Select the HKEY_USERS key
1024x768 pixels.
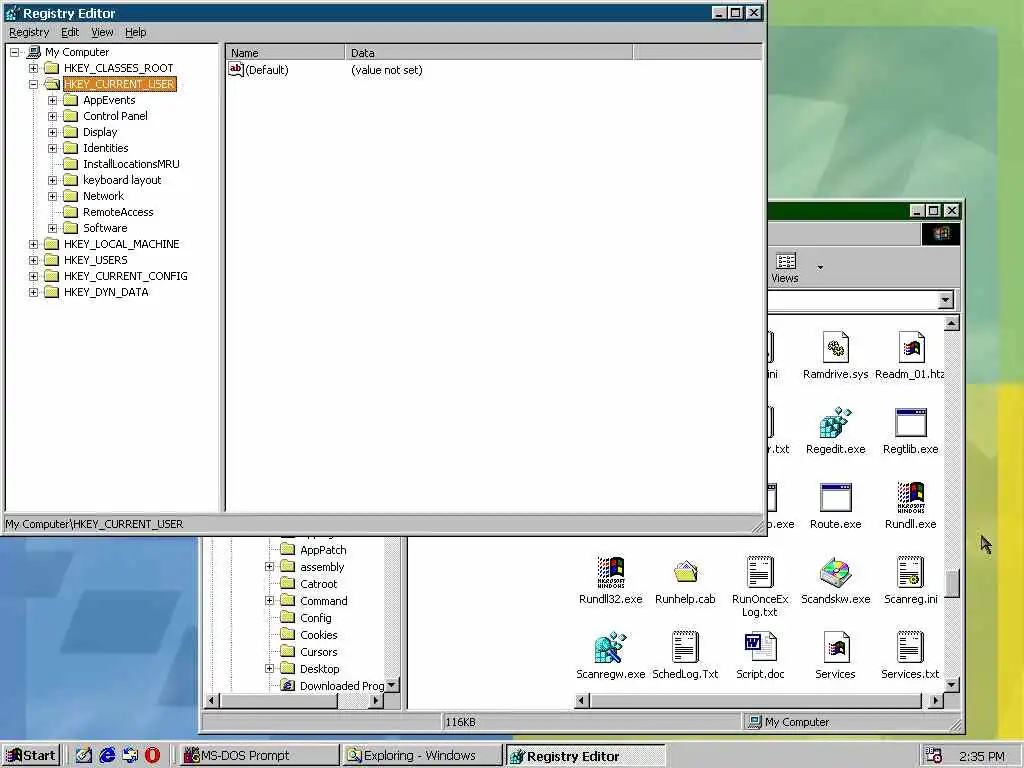95,260
